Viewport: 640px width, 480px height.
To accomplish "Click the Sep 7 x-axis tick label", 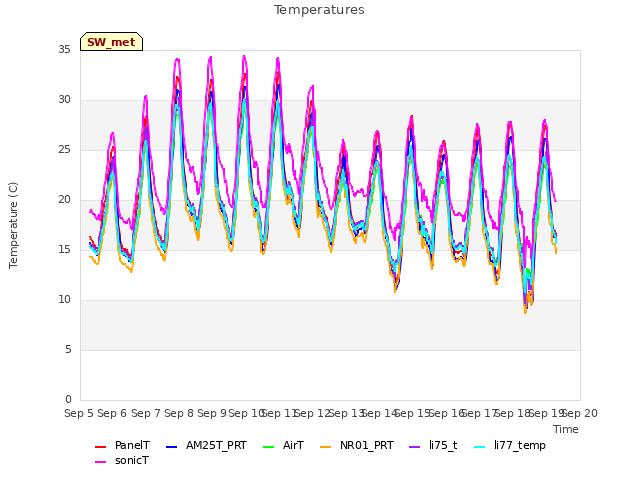I will (x=146, y=413).
